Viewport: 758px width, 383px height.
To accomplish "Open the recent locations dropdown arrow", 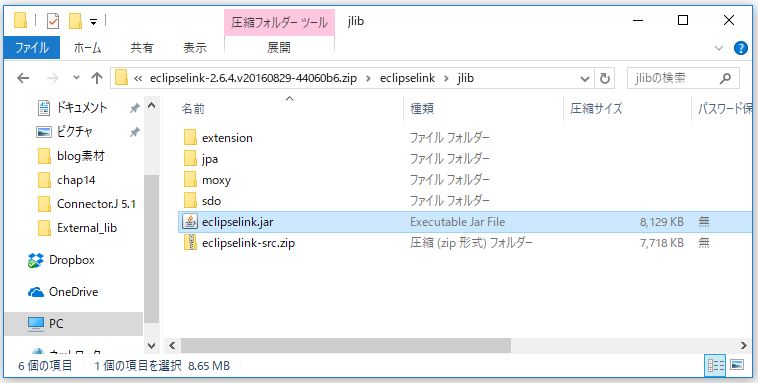I will tap(76, 78).
